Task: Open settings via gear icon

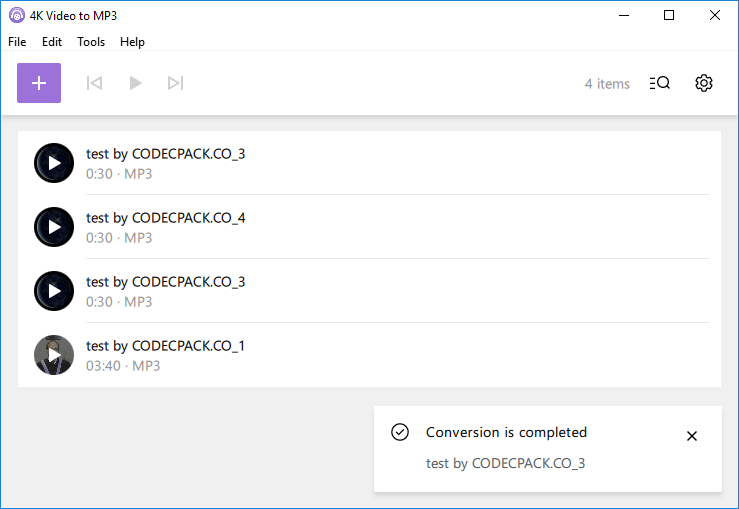Action: pyautogui.click(x=704, y=83)
